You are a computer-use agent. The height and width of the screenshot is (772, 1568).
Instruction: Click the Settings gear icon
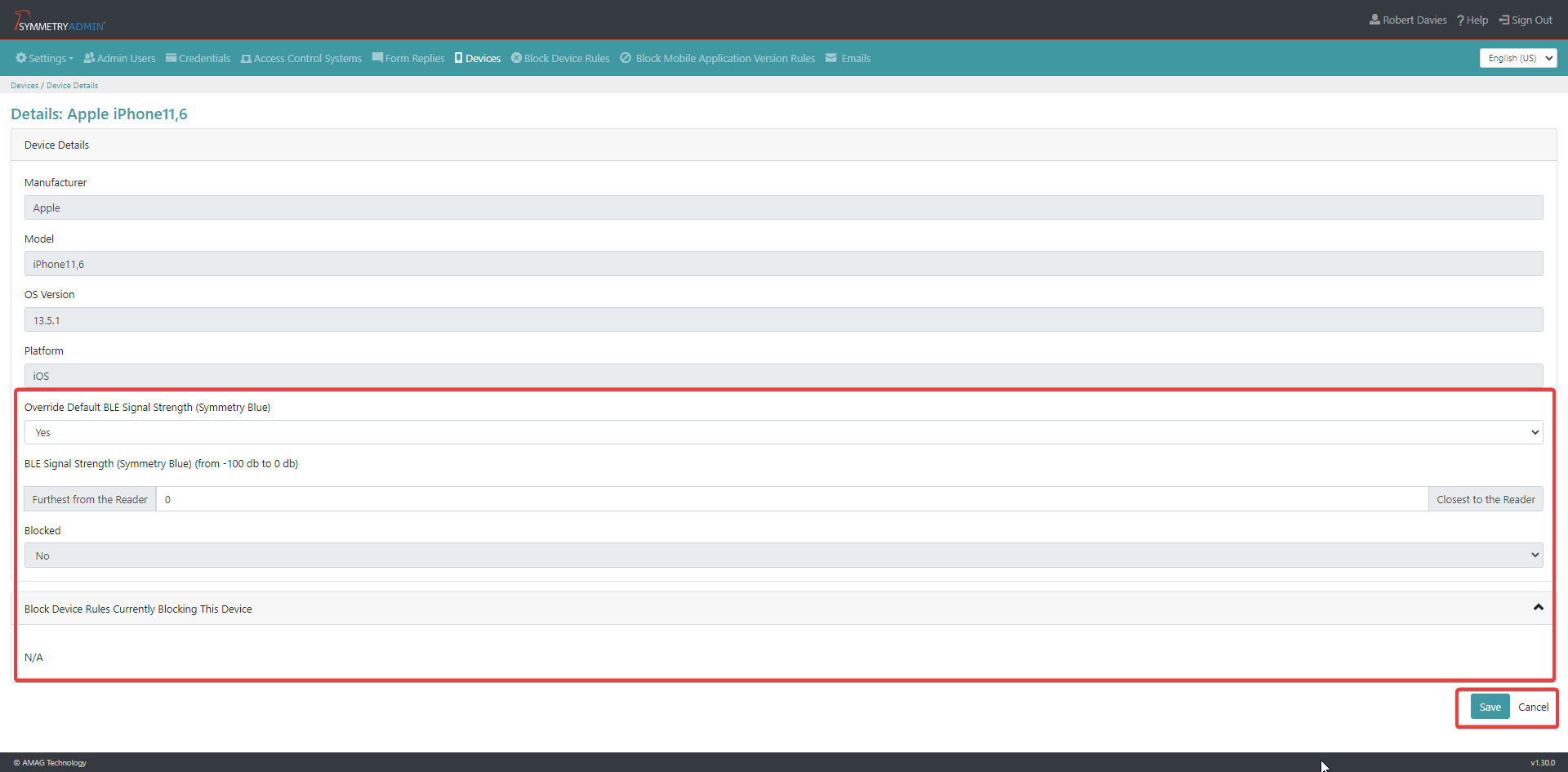pos(21,58)
